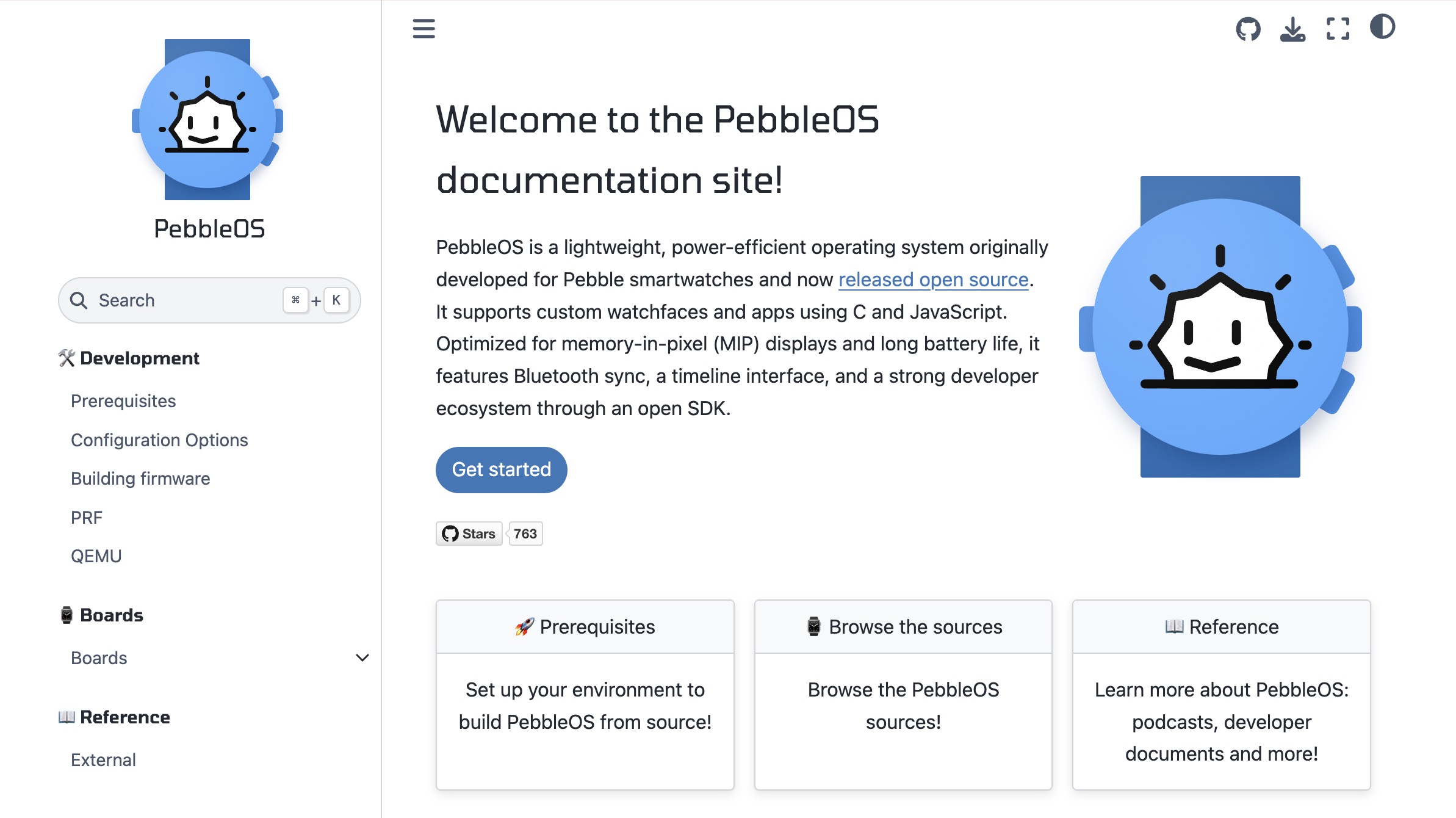Click the GitHub Stars badge
1456x818 pixels.
pyautogui.click(x=469, y=534)
